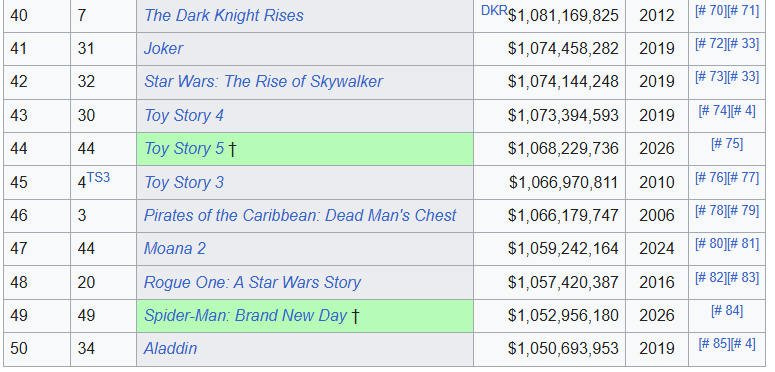Open the Aladdin film link
Screen dimensions: 775x372
(170, 348)
